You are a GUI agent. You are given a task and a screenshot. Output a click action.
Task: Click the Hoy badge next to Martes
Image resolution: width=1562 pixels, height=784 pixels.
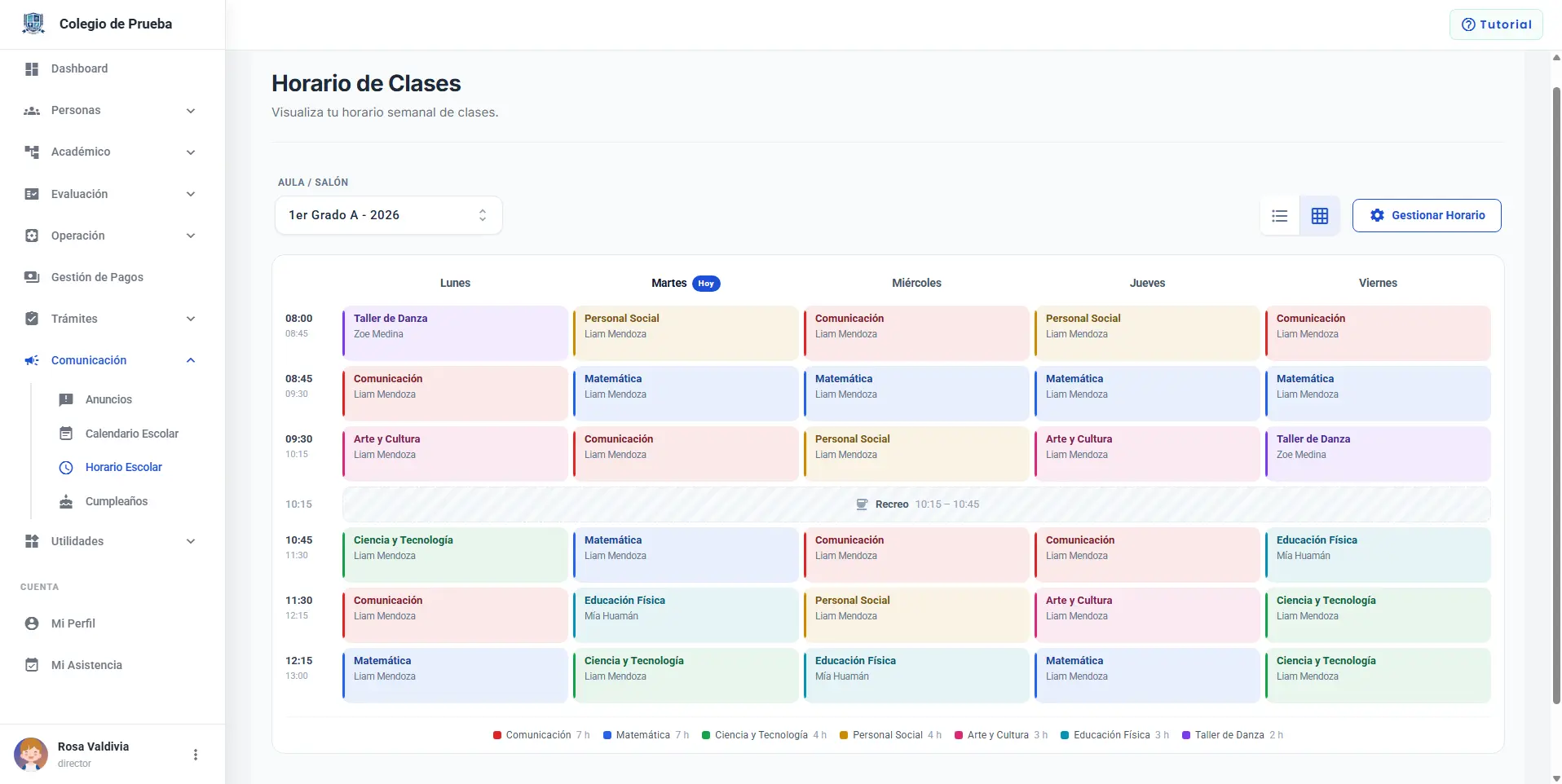click(x=706, y=284)
